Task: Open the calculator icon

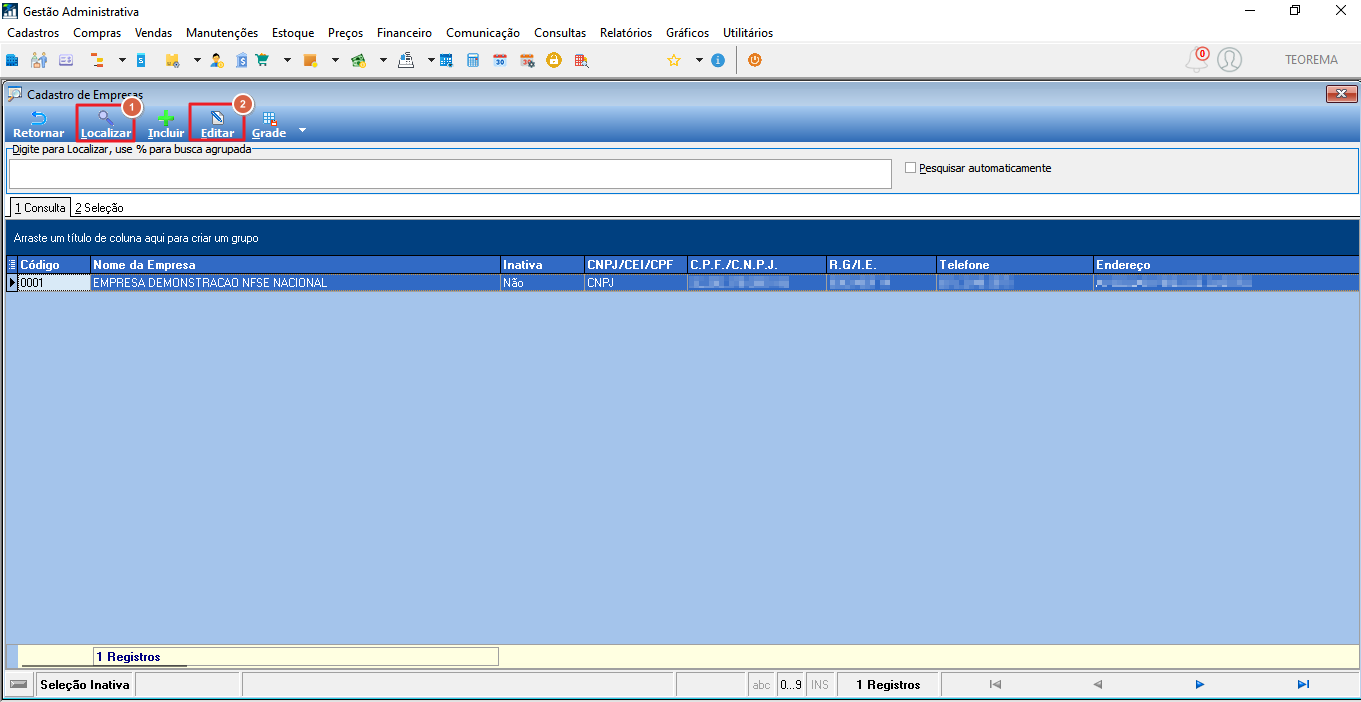Action: 473,60
